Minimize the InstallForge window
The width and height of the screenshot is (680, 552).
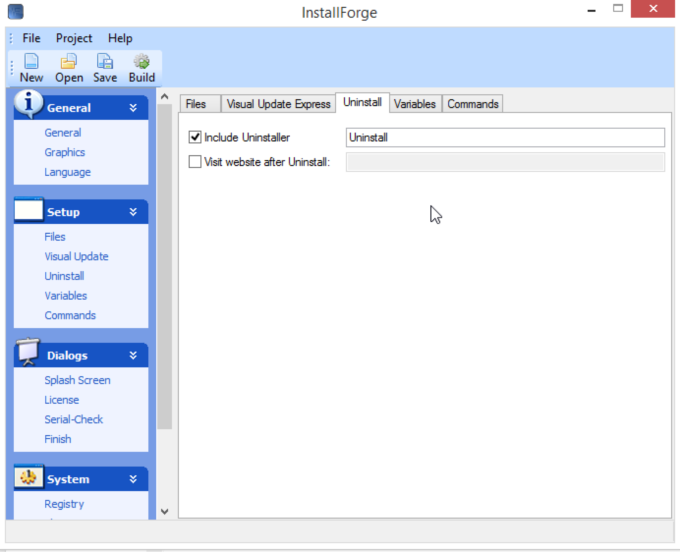[x=591, y=10]
